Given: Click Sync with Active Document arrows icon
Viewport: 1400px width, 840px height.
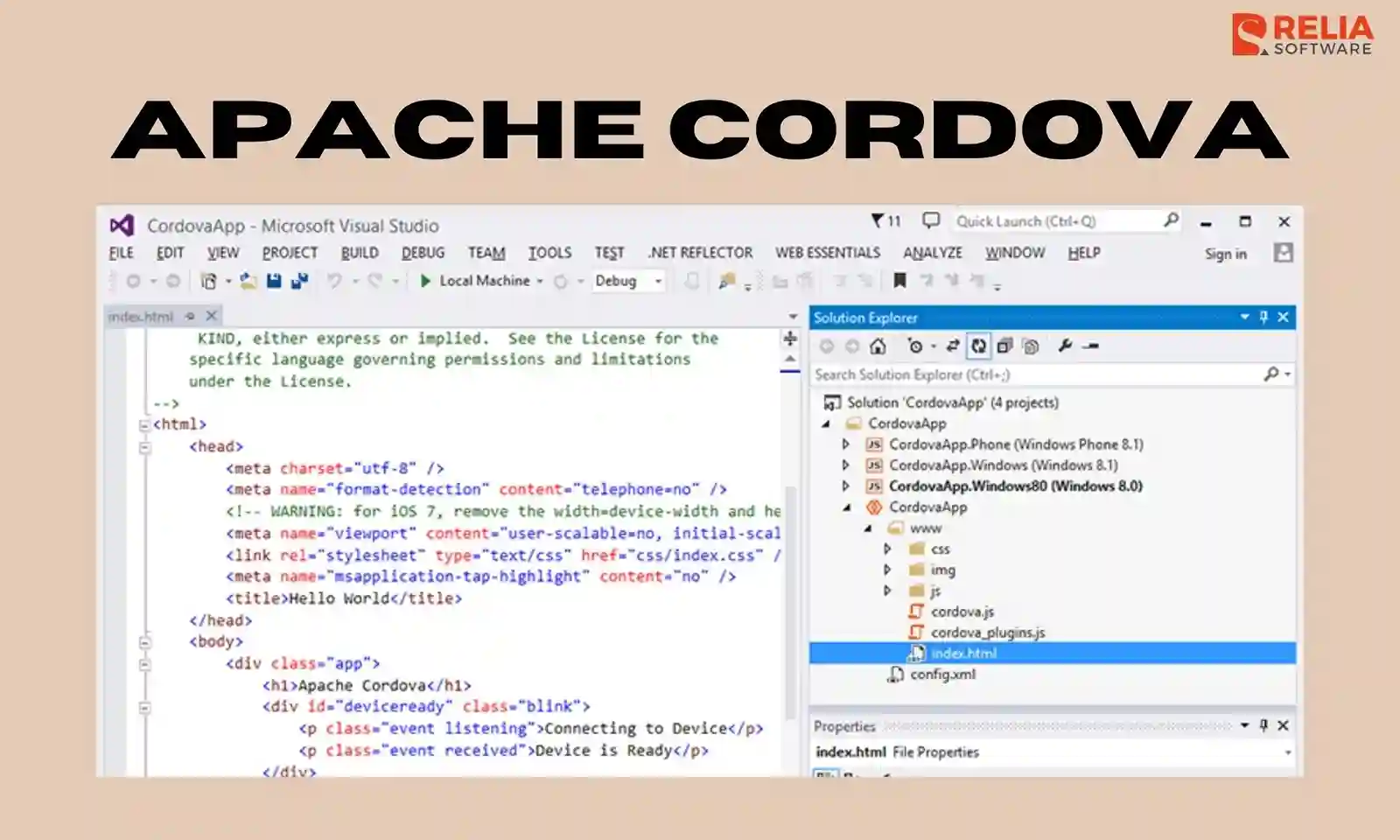Looking at the screenshot, I should (x=953, y=346).
